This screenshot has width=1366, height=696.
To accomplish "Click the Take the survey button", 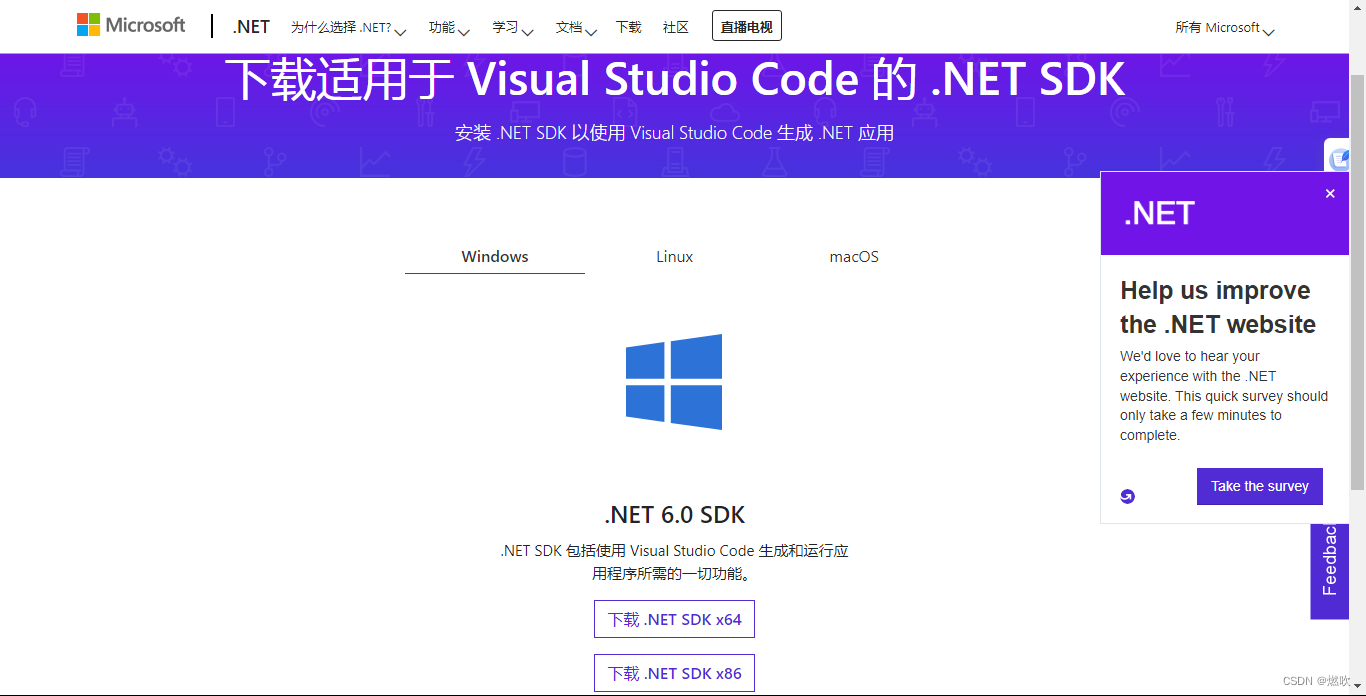I will 1260,486.
